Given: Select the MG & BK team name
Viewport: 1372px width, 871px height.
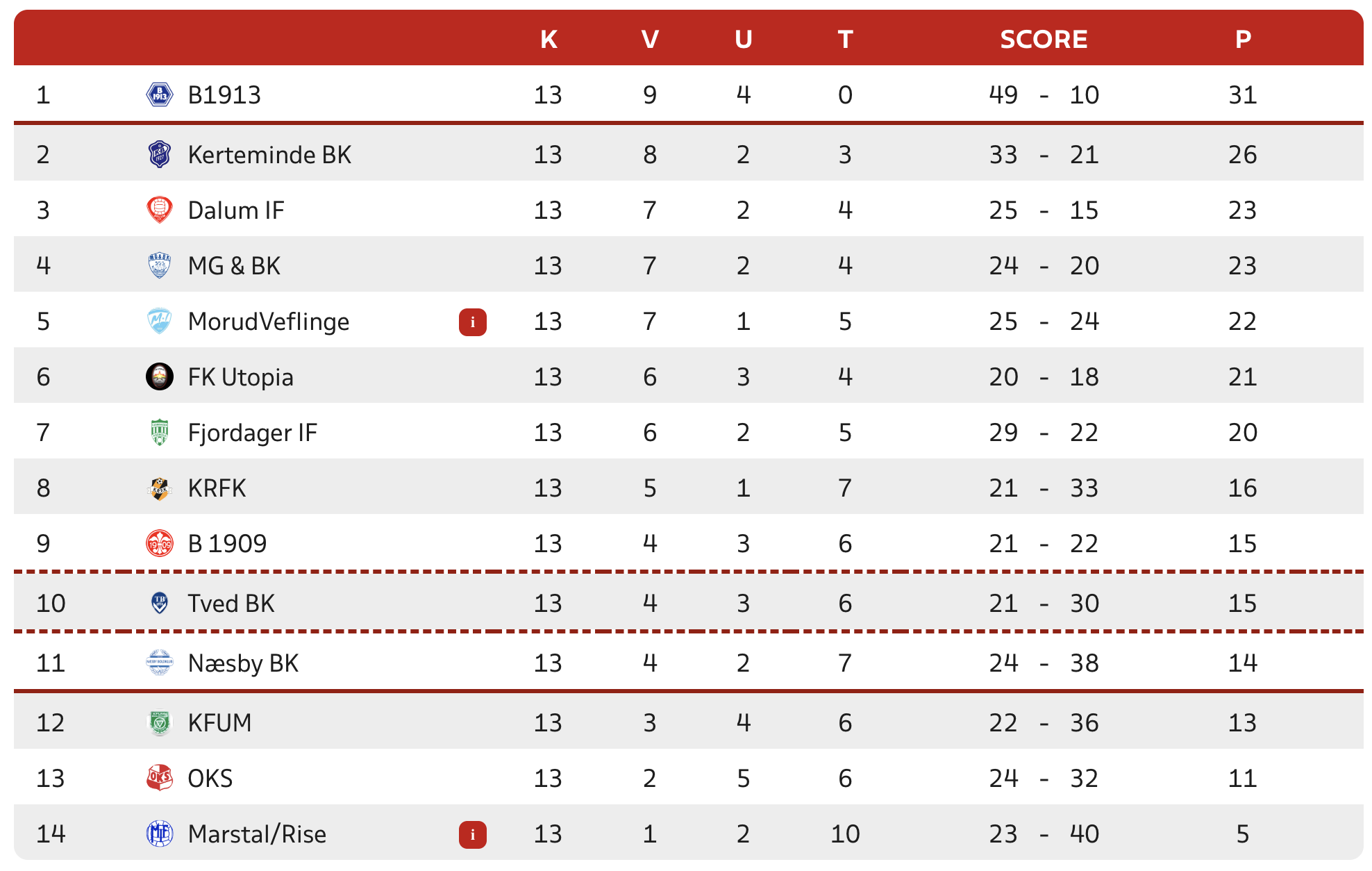Looking at the screenshot, I should coord(233,265).
